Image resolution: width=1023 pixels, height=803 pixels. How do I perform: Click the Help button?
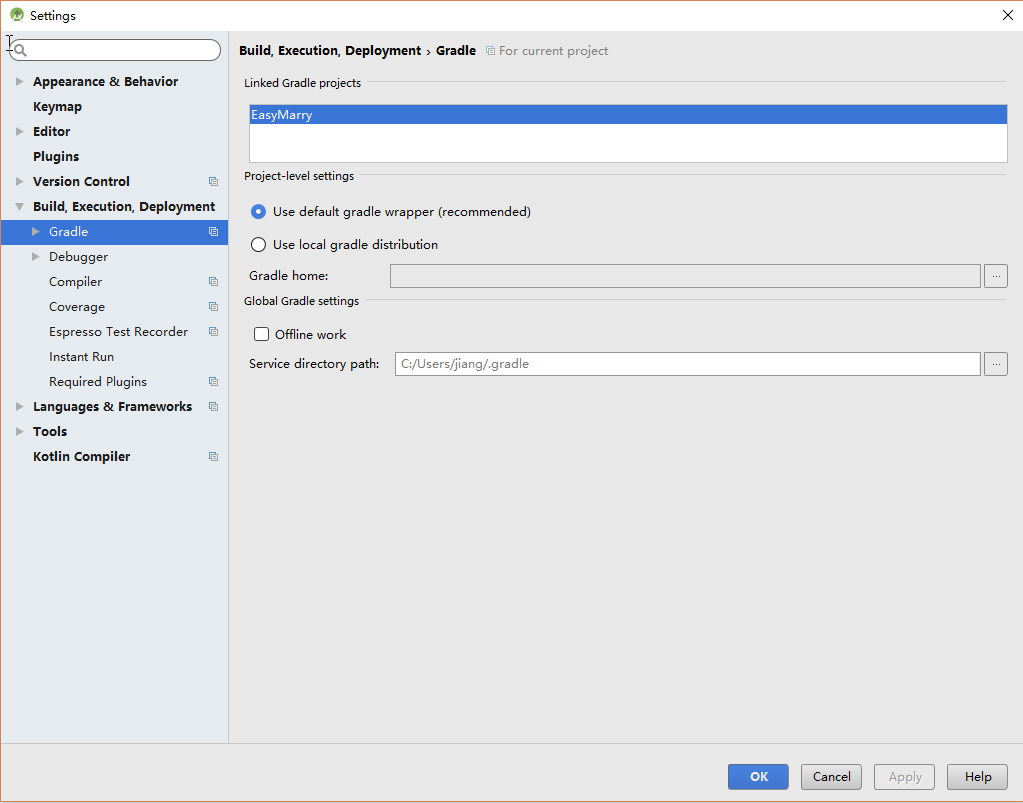pyautogui.click(x=977, y=776)
